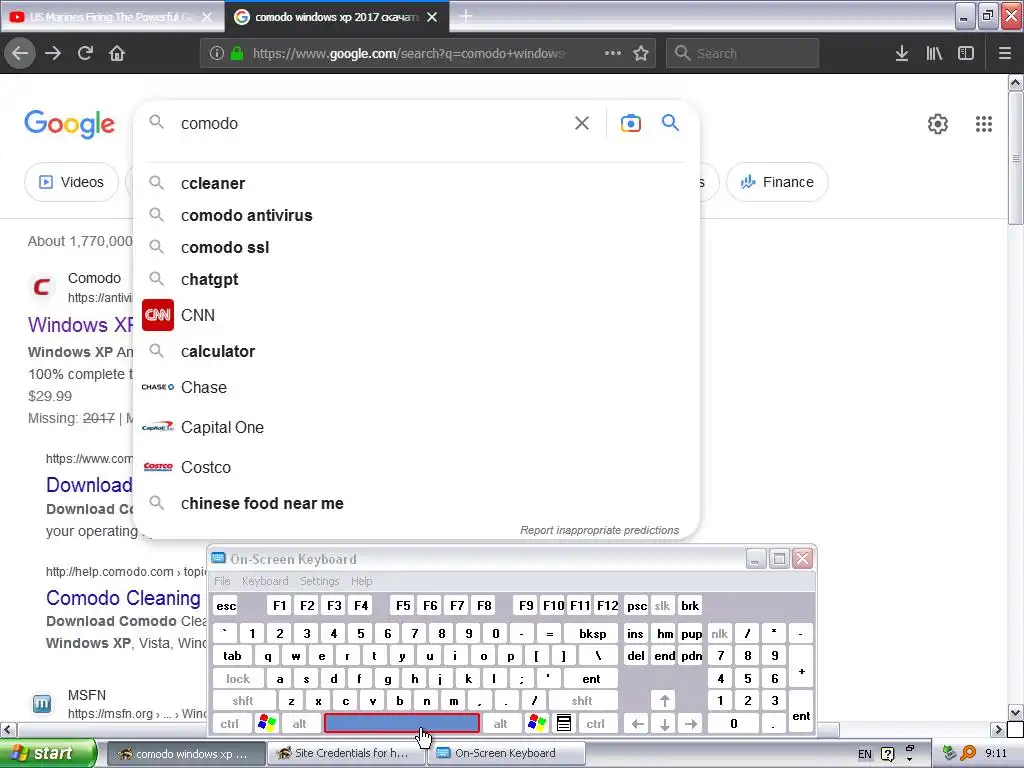This screenshot has width=1024, height=768.
Task: Open the On-Screen Keyboard Keyboard menu
Action: [264, 581]
